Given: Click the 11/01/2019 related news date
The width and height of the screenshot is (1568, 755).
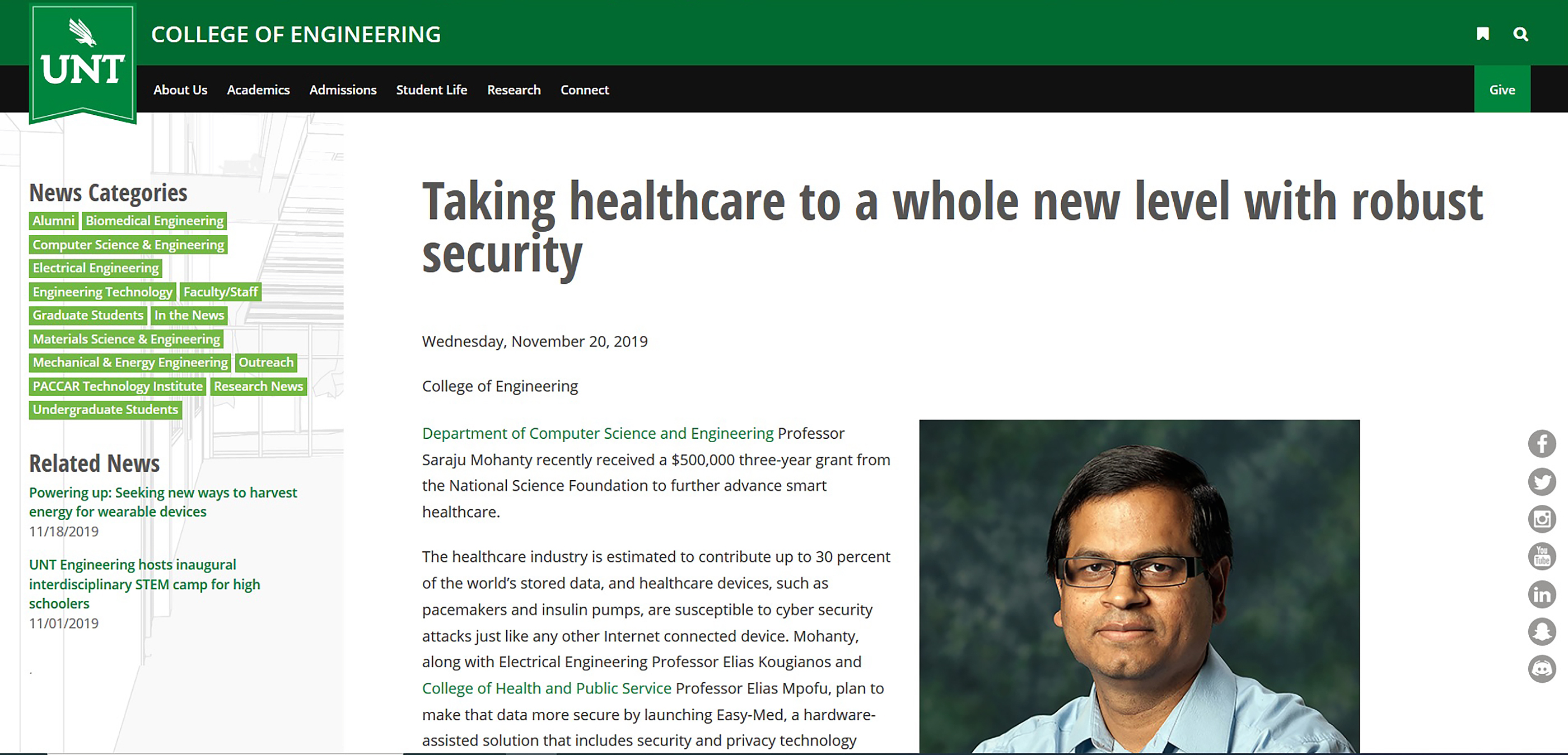Looking at the screenshot, I should coord(64,623).
